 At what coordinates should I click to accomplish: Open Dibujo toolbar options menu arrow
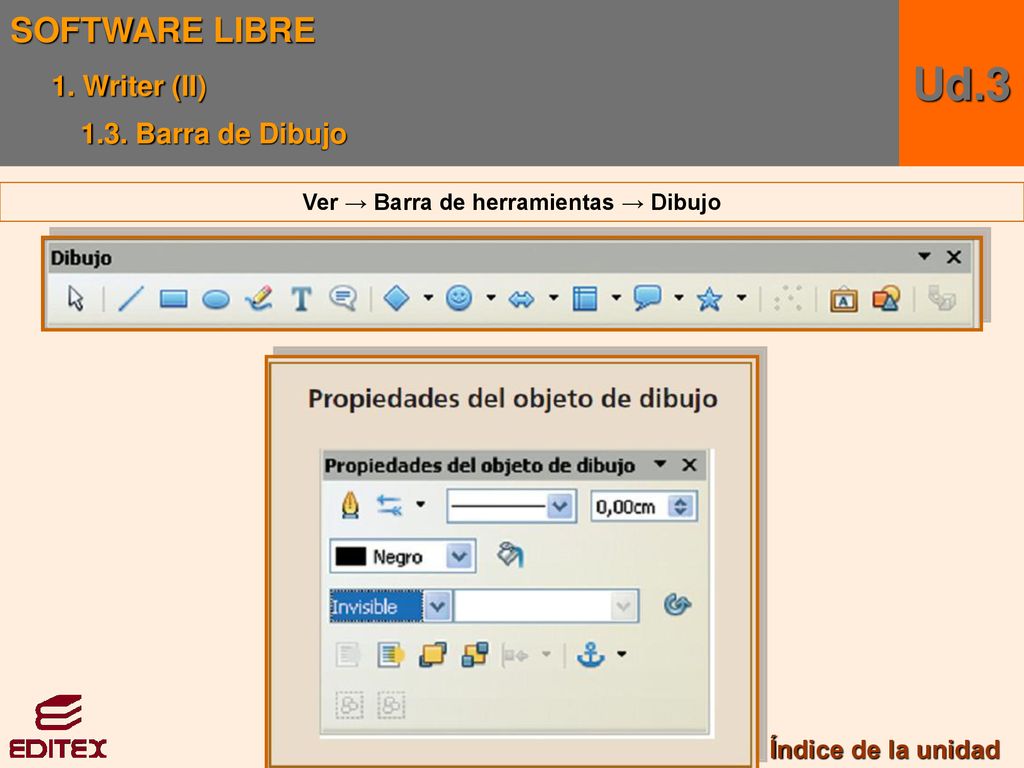(x=924, y=256)
